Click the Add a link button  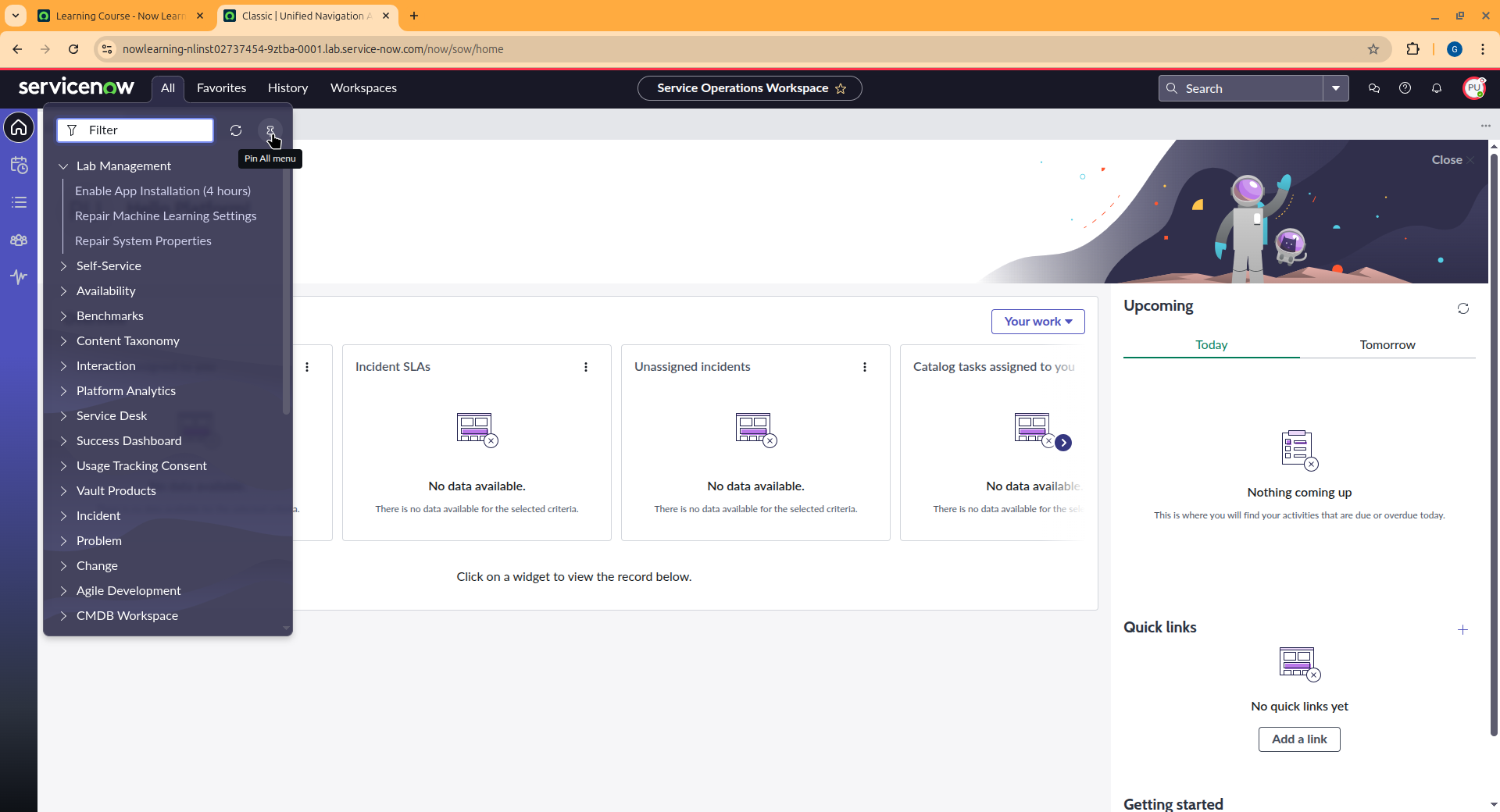coord(1299,739)
